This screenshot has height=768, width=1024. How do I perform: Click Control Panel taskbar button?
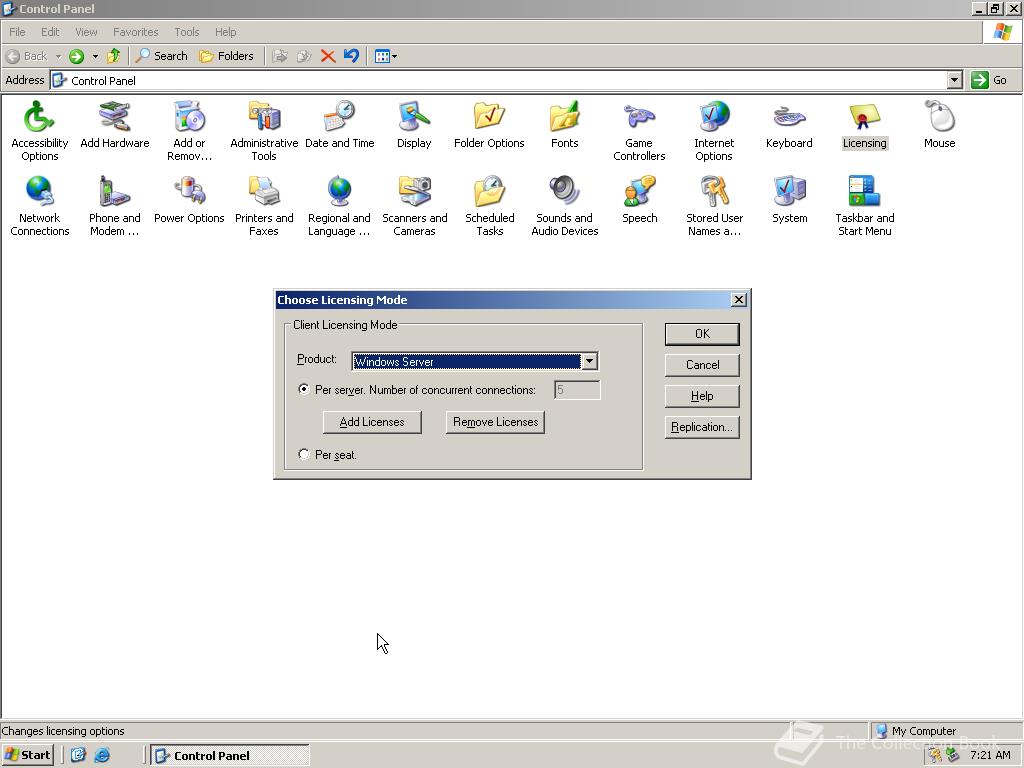click(x=230, y=756)
